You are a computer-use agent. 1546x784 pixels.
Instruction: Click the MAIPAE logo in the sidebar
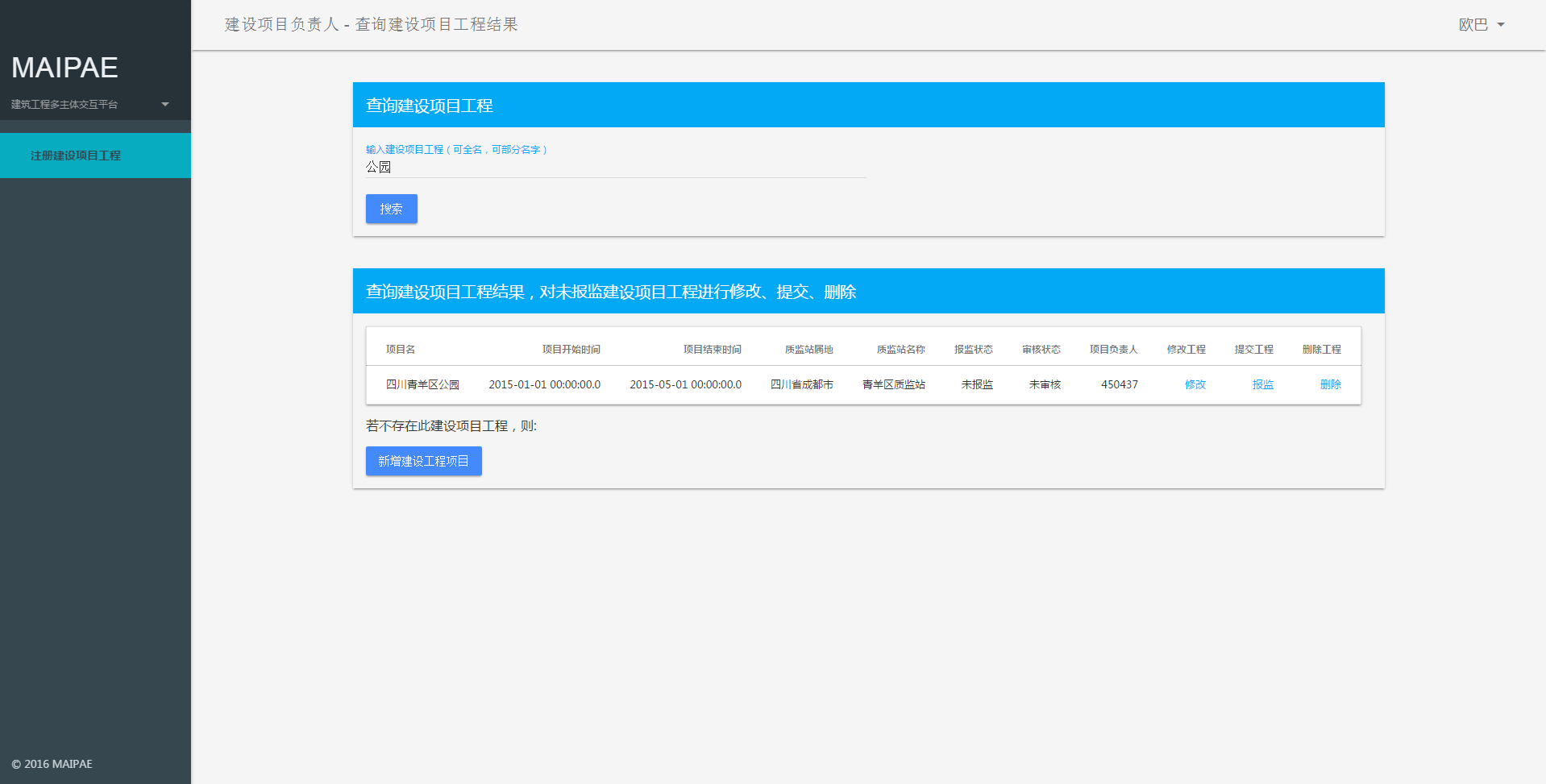64,68
